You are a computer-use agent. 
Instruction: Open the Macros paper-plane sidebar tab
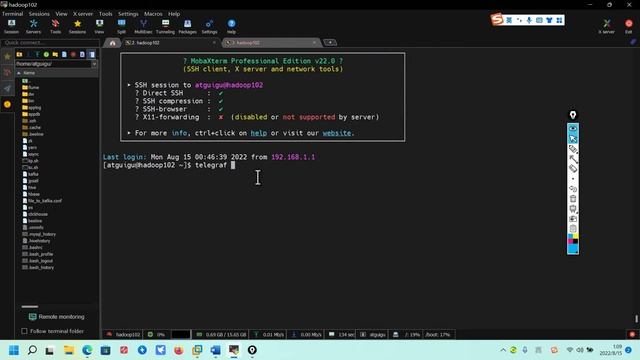[7, 88]
